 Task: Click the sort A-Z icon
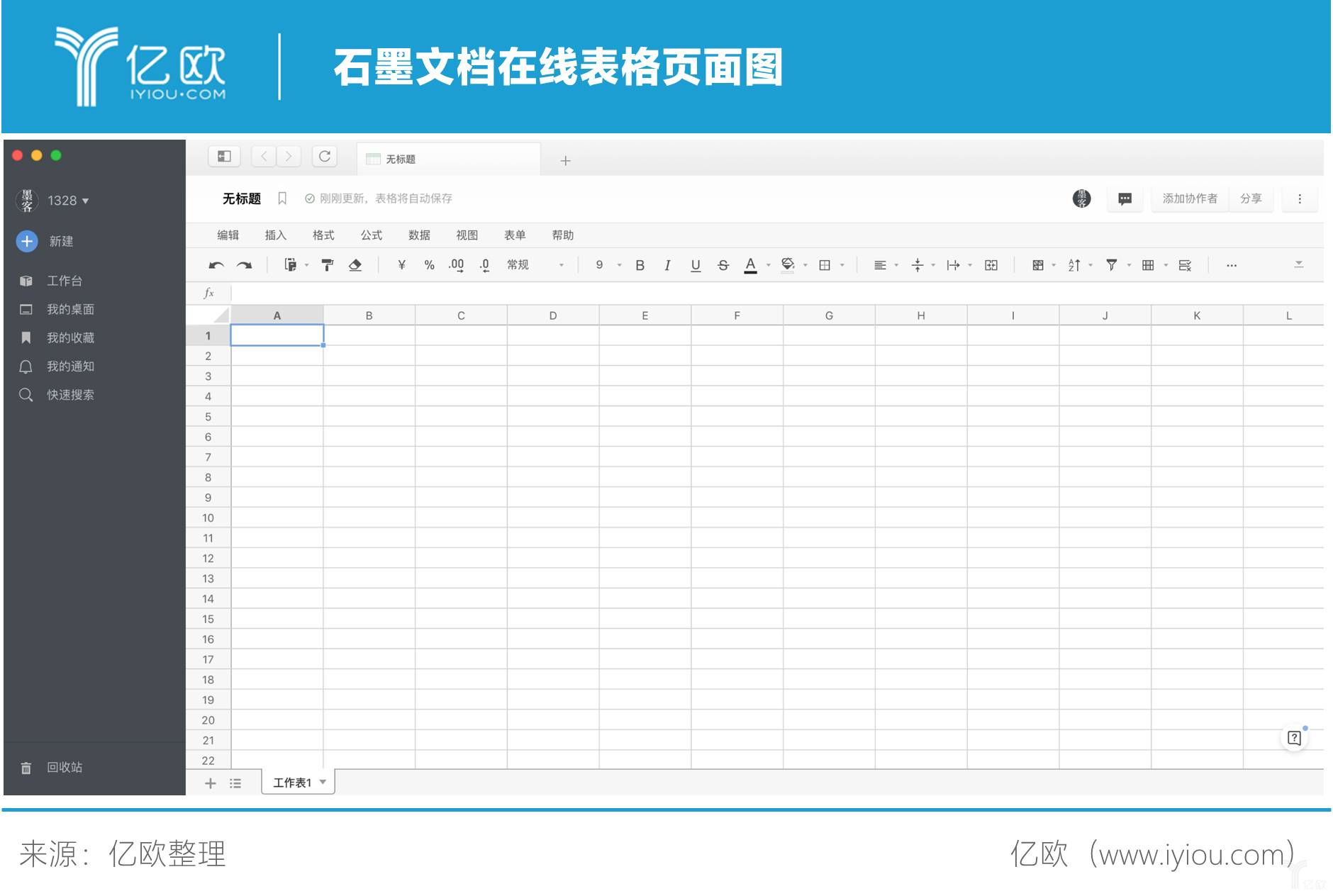click(x=1074, y=265)
